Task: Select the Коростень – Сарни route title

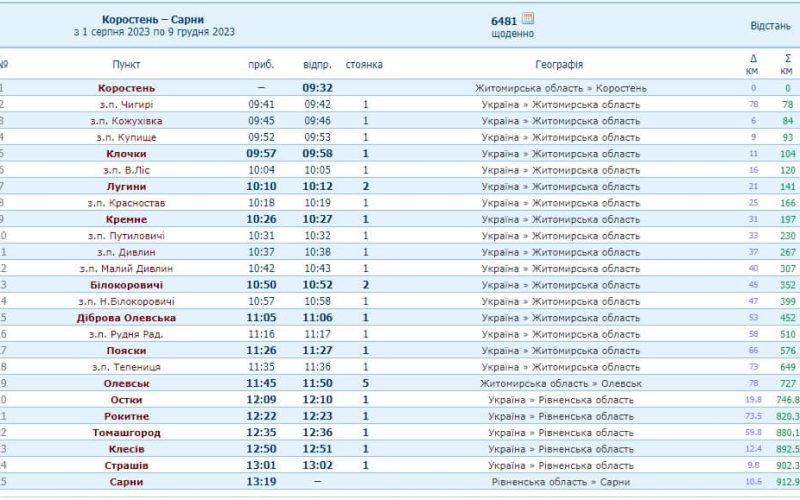Action: [x=153, y=19]
